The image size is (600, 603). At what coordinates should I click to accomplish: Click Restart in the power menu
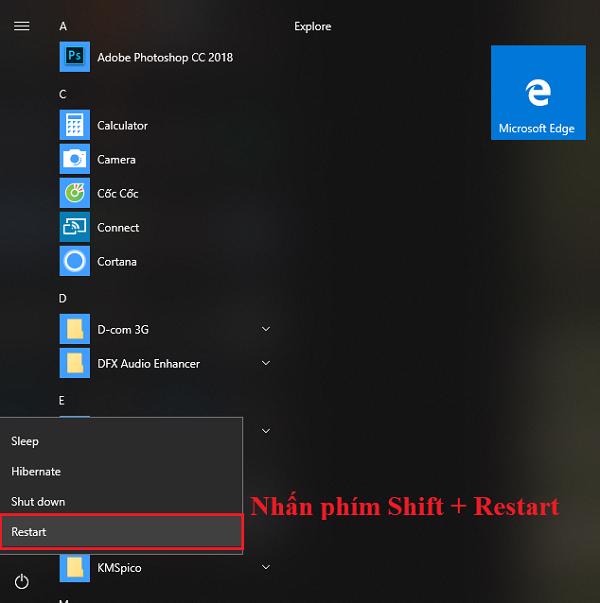click(x=122, y=532)
